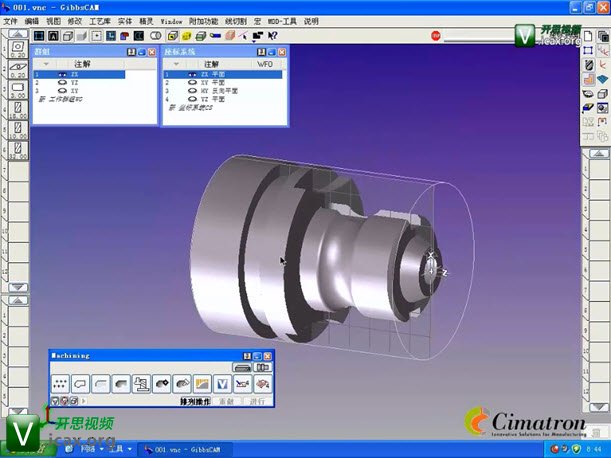Open 网络 dropdown on the taskbar
611x458 pixels.
click(x=92, y=449)
